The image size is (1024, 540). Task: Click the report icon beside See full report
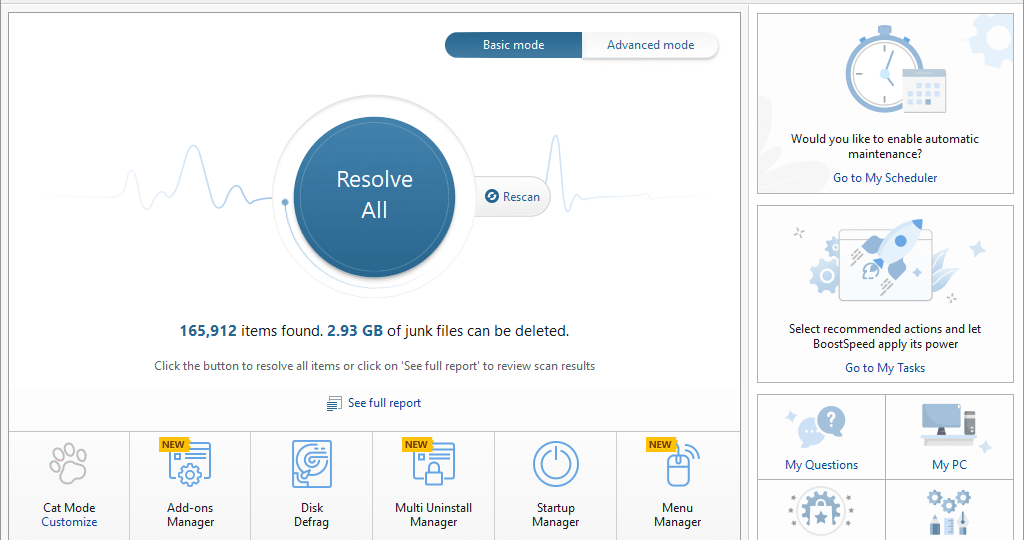tap(334, 404)
